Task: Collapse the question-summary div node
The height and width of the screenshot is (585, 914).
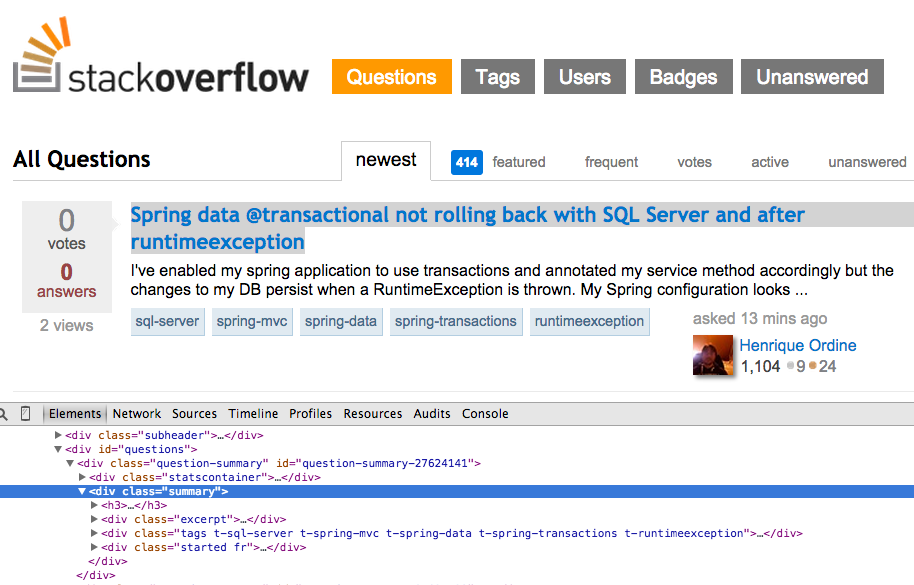Action: (x=70, y=463)
